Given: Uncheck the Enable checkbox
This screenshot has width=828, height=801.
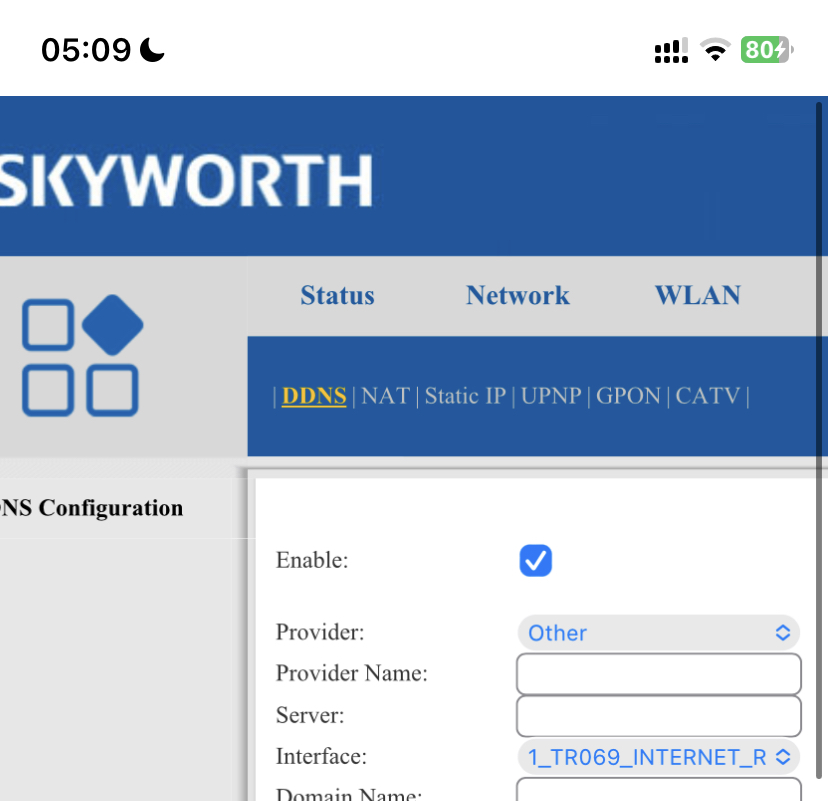Looking at the screenshot, I should [535, 560].
